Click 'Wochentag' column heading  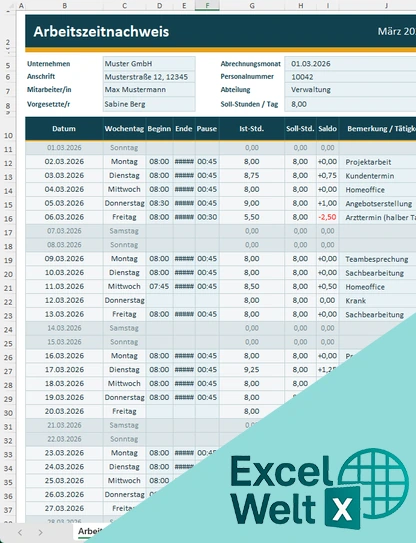click(124, 128)
